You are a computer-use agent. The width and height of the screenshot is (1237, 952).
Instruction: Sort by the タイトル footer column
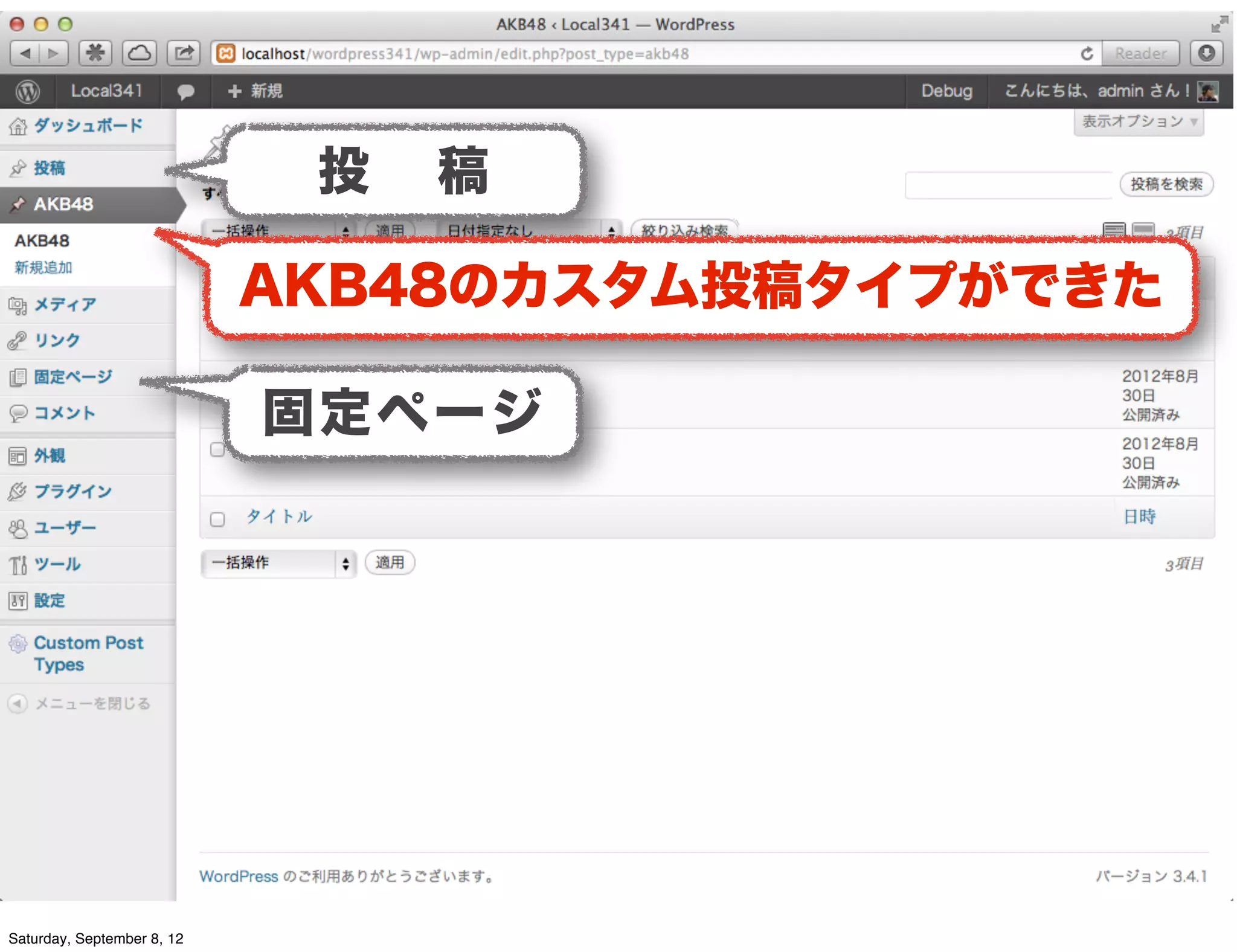tap(279, 516)
